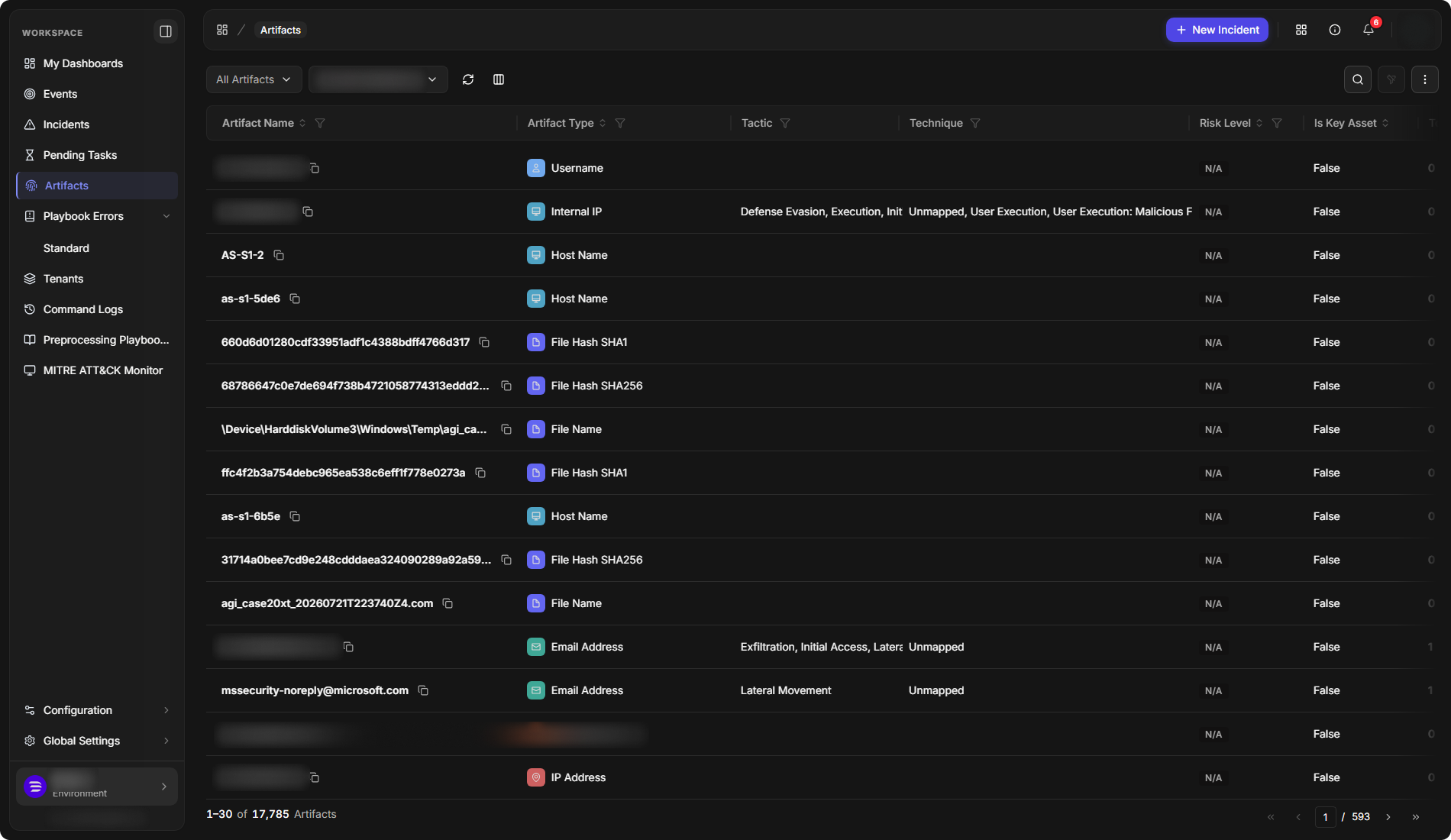Open the blurred selector dropdown next to All Artifacts
This screenshot has height=840, width=1451.
(x=378, y=79)
